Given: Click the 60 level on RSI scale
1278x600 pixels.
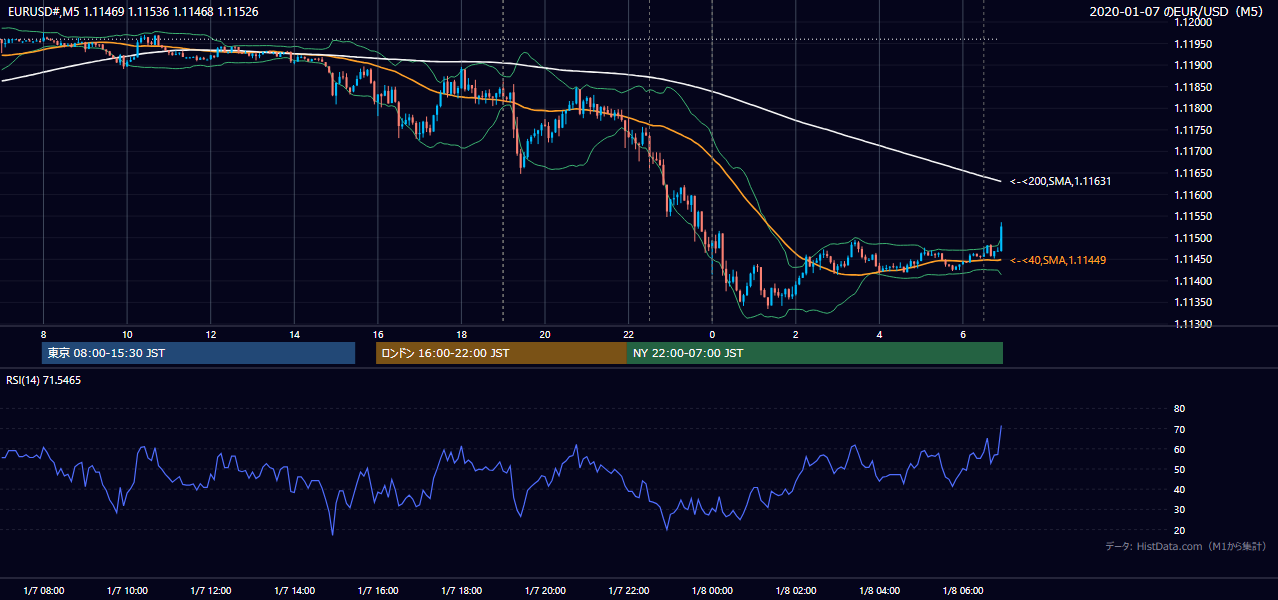Looking at the screenshot, I should [x=1179, y=450].
